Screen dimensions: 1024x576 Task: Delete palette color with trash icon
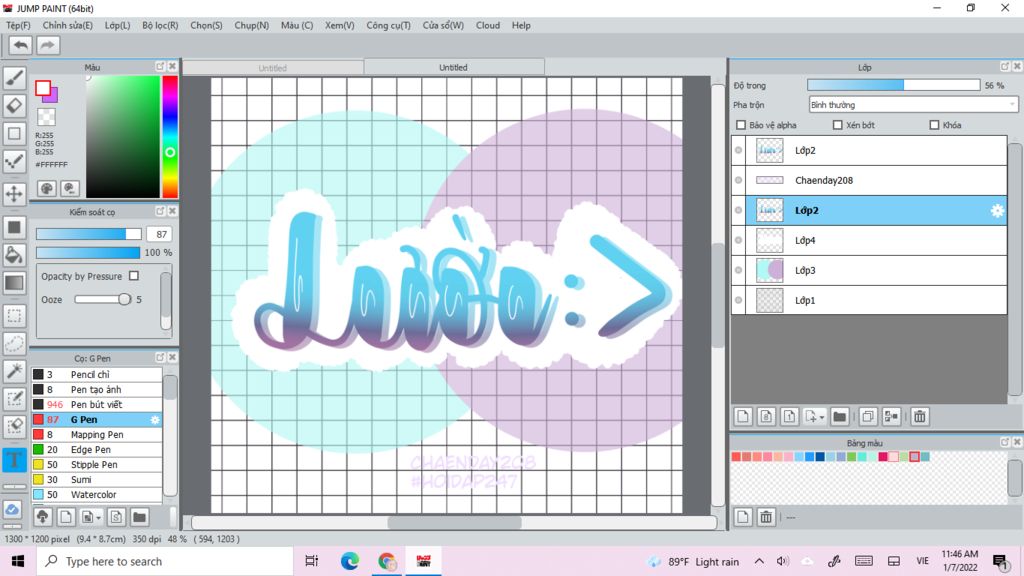(766, 517)
